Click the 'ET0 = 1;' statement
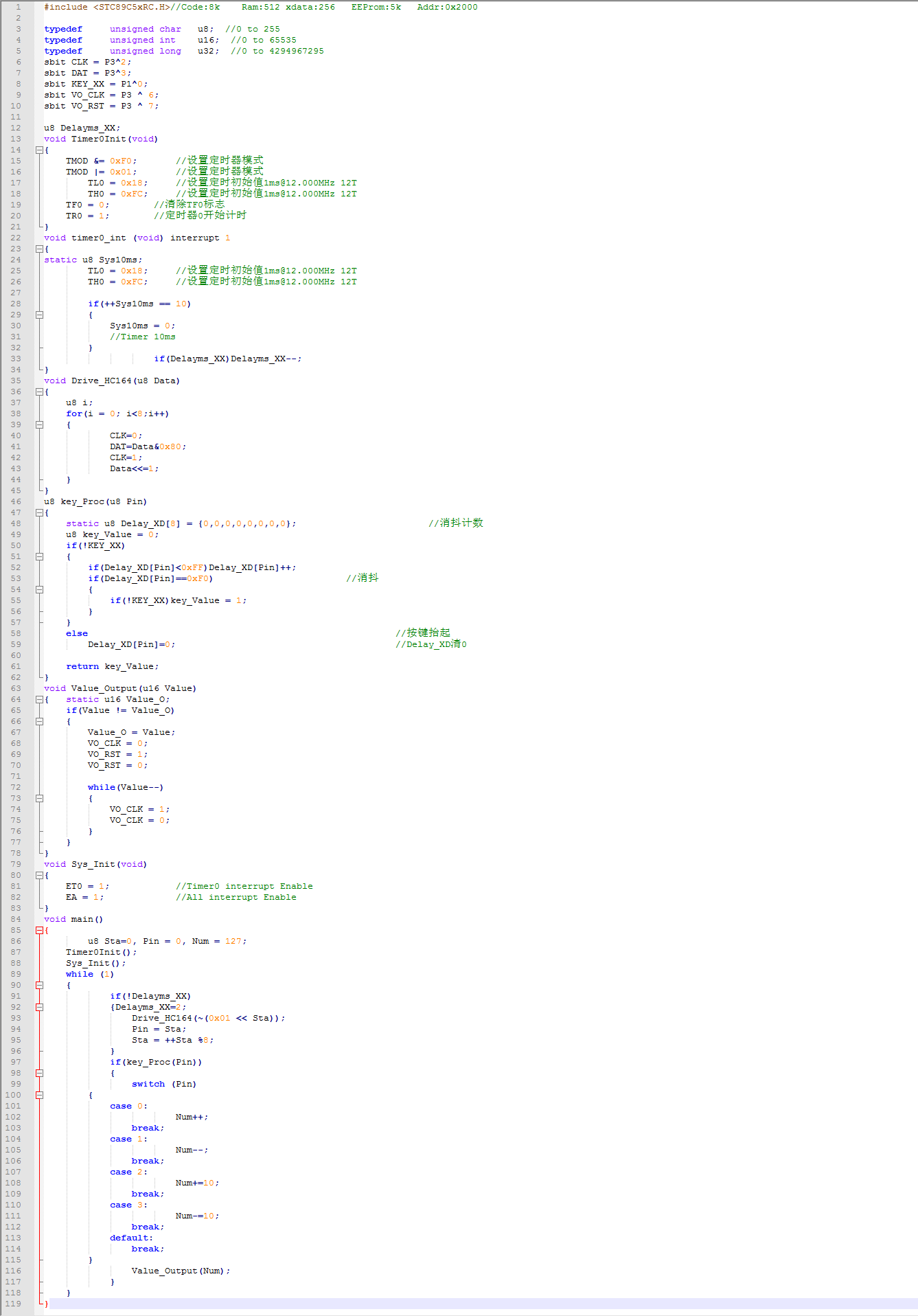This screenshot has height=1316, width=918. (x=88, y=886)
